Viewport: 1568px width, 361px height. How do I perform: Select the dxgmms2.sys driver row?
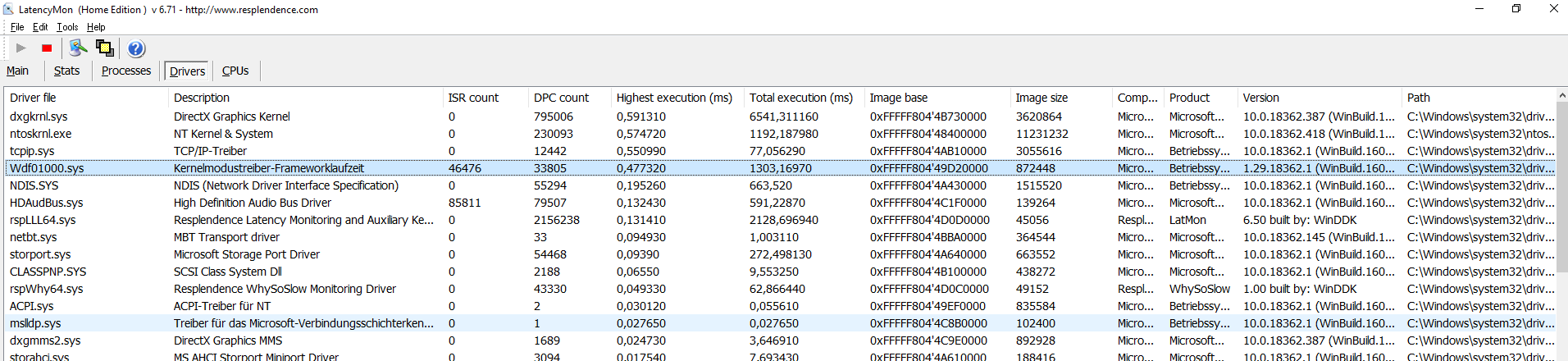(779, 340)
